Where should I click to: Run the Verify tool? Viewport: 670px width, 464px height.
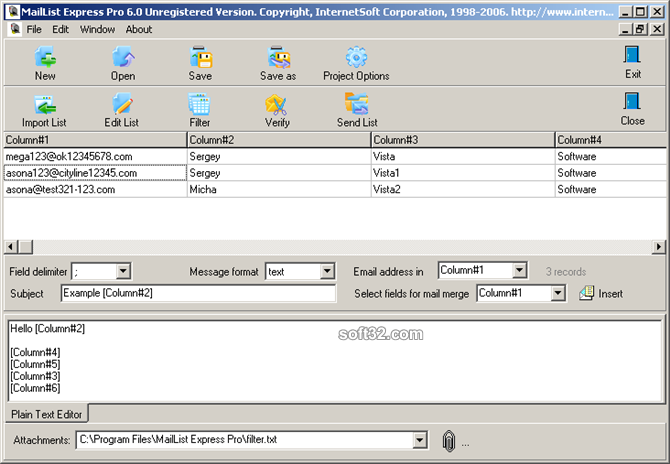tap(277, 111)
